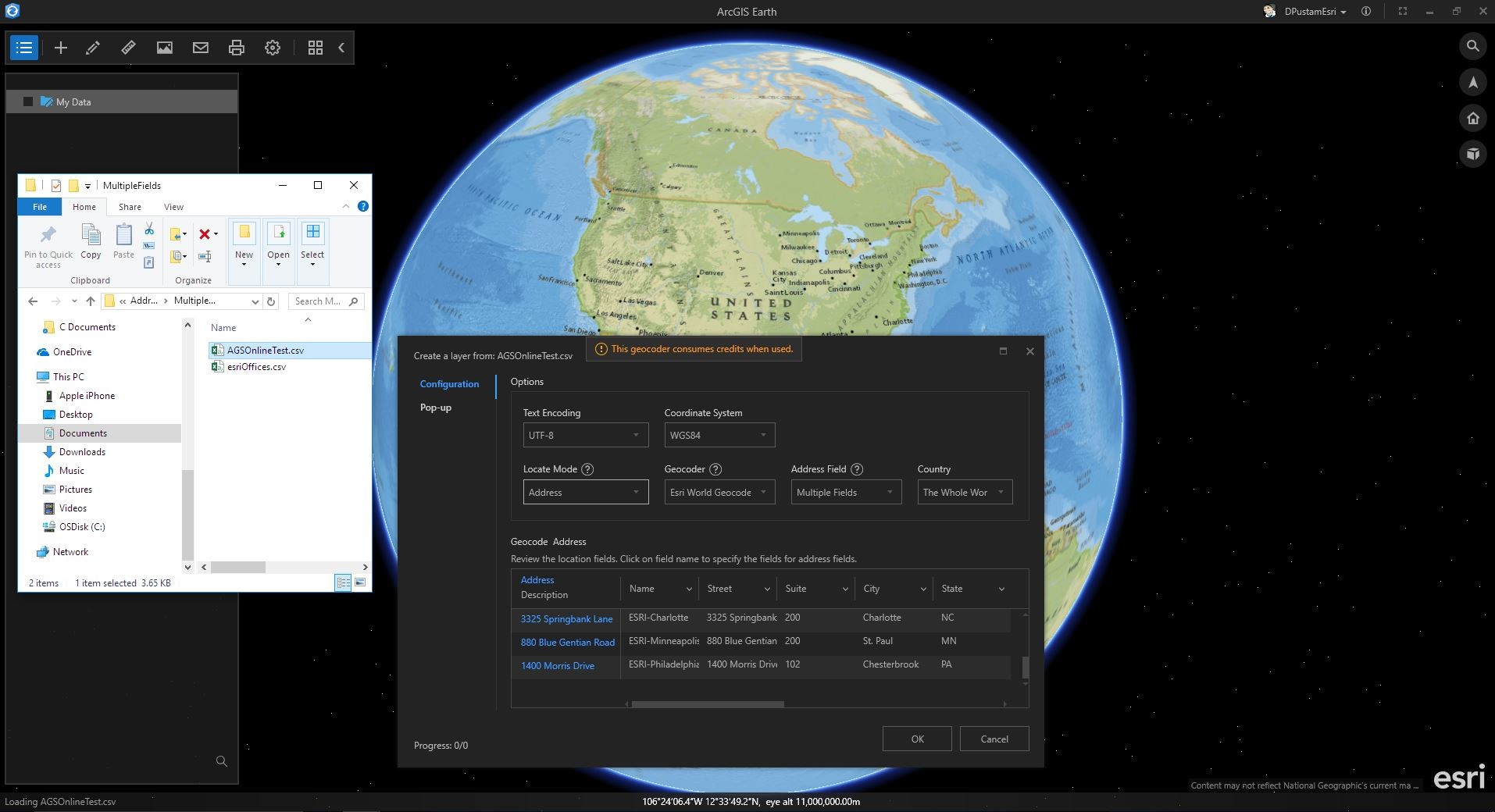Select the Home ribbon tab
Image resolution: width=1495 pixels, height=812 pixels.
point(84,207)
